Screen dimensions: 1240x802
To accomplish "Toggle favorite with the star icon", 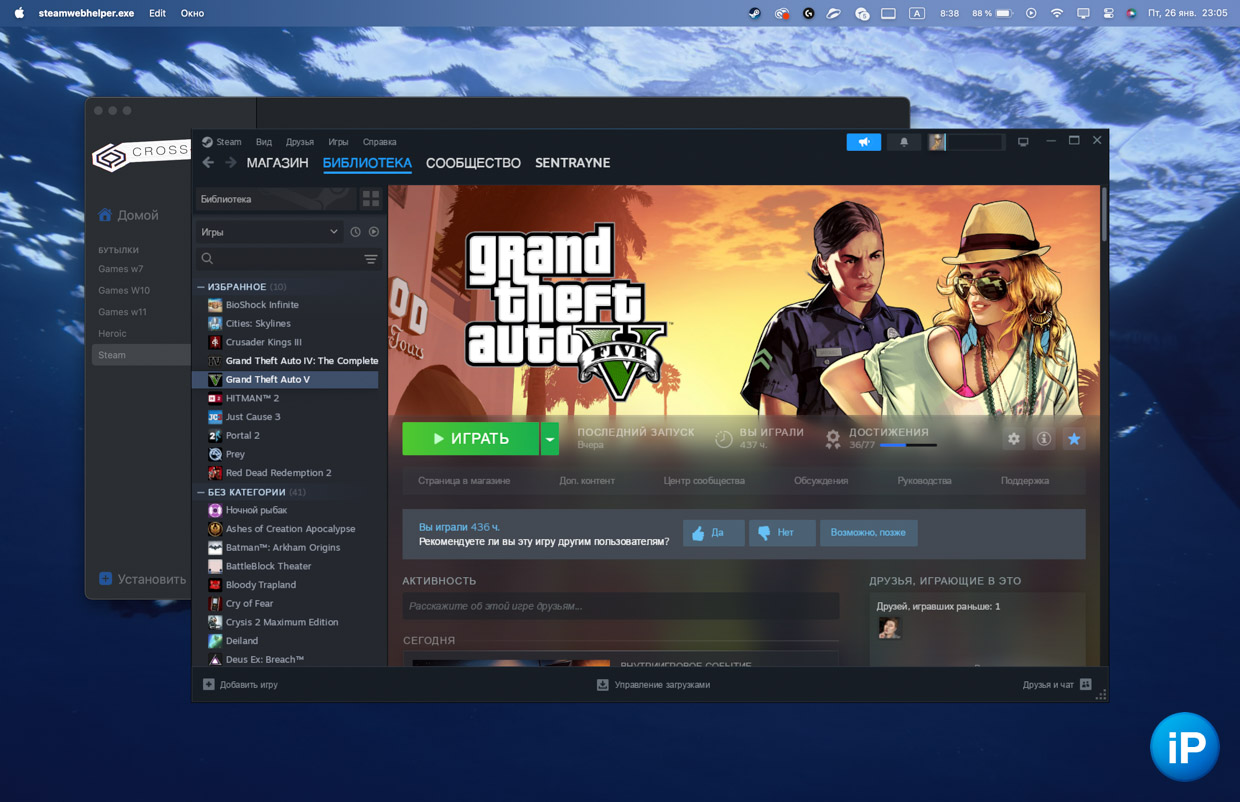I will pos(1074,439).
